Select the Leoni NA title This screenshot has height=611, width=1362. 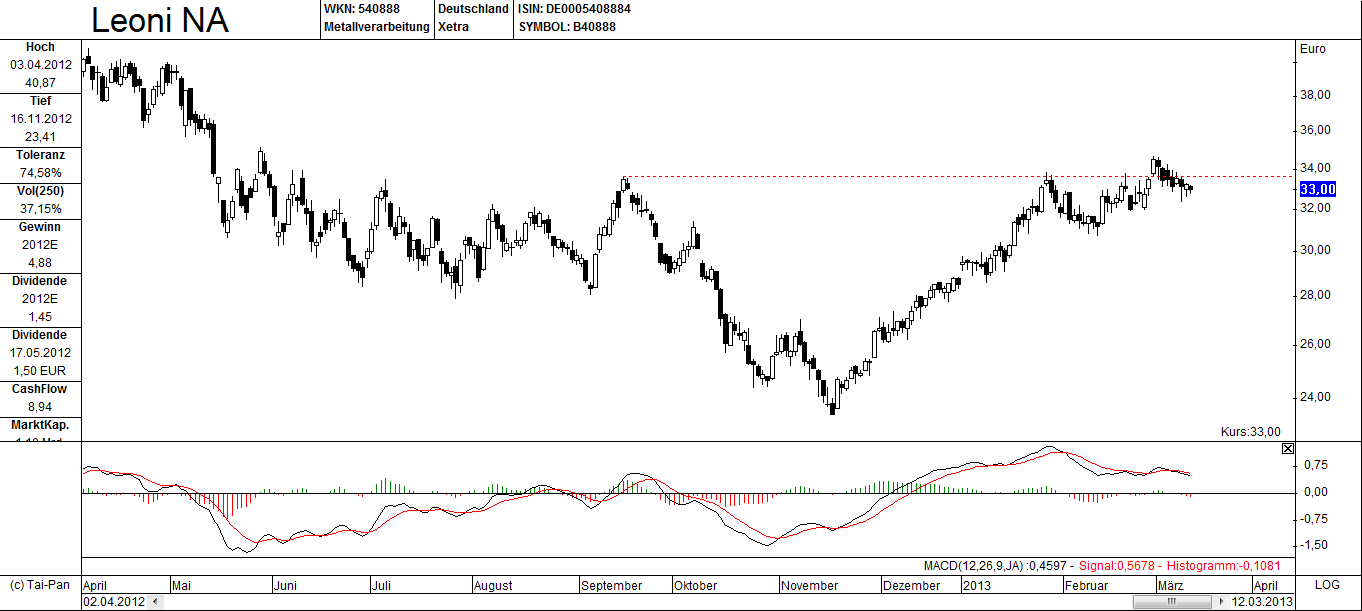tap(160, 21)
